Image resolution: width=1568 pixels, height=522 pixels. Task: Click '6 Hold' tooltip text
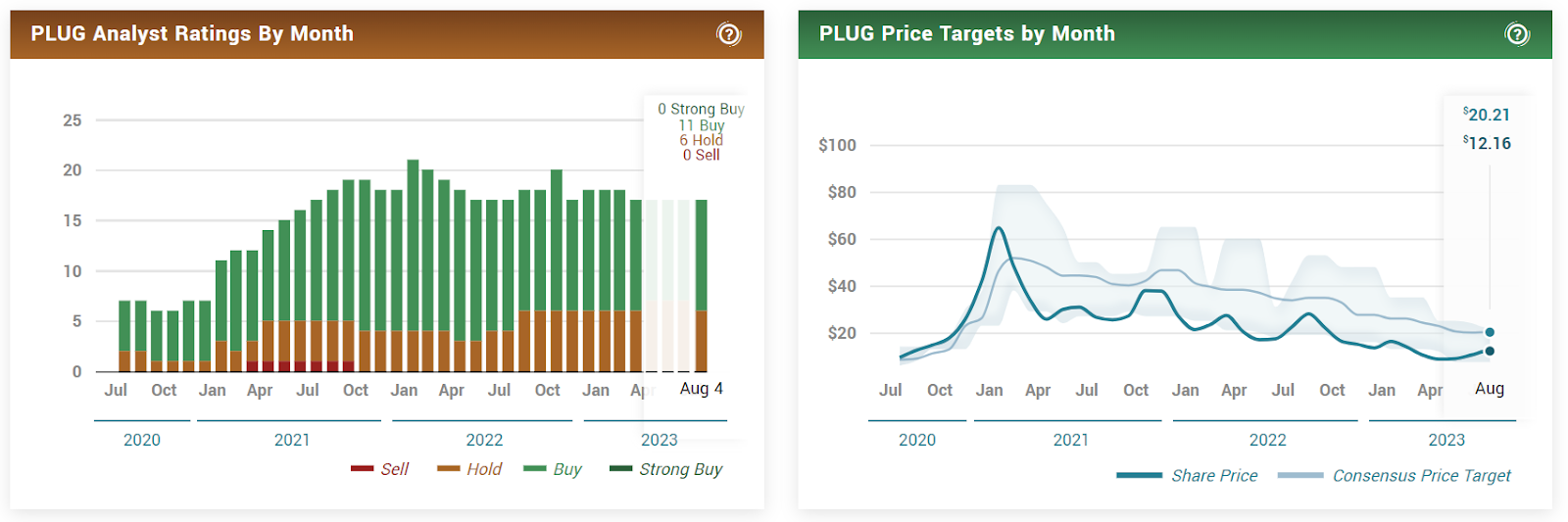pos(702,140)
